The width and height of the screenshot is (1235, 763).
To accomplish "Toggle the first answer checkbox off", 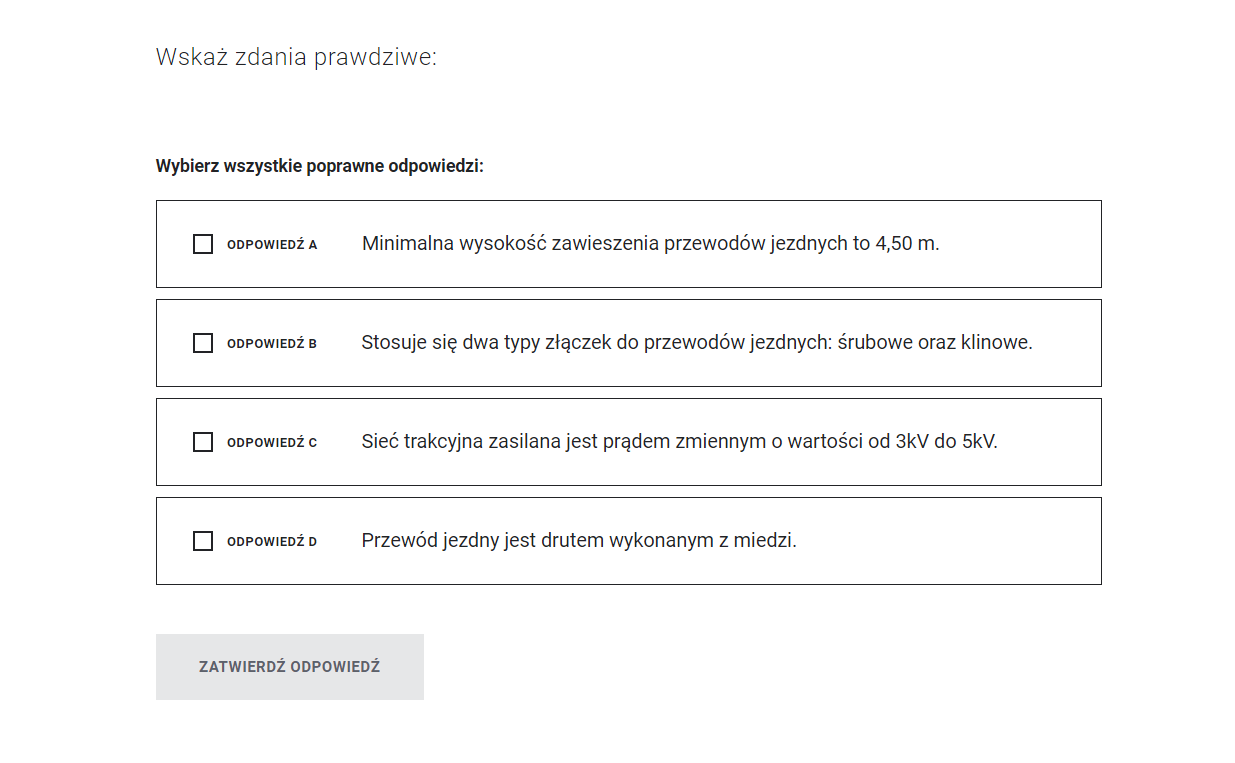I will click(x=203, y=243).
